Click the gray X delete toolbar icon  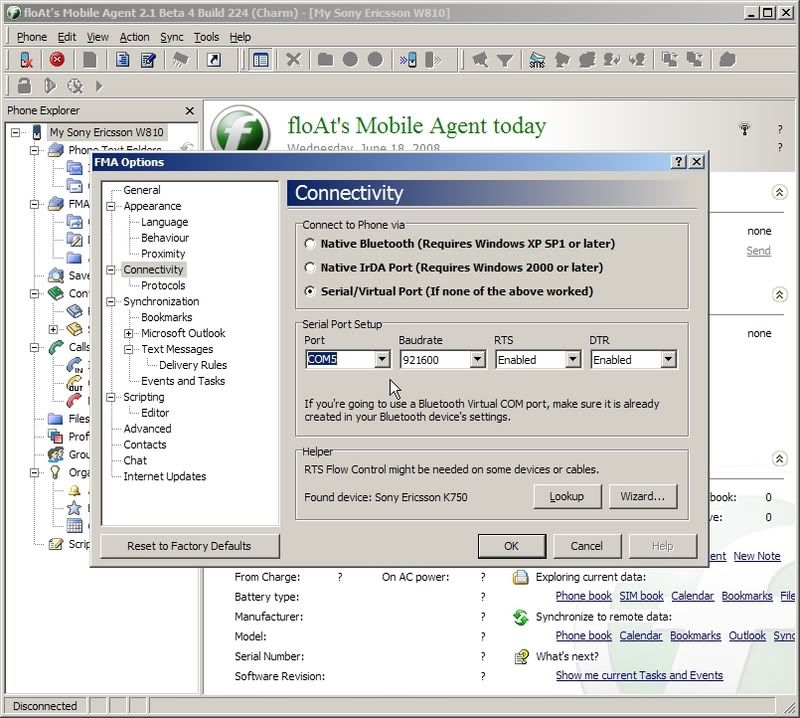(293, 60)
